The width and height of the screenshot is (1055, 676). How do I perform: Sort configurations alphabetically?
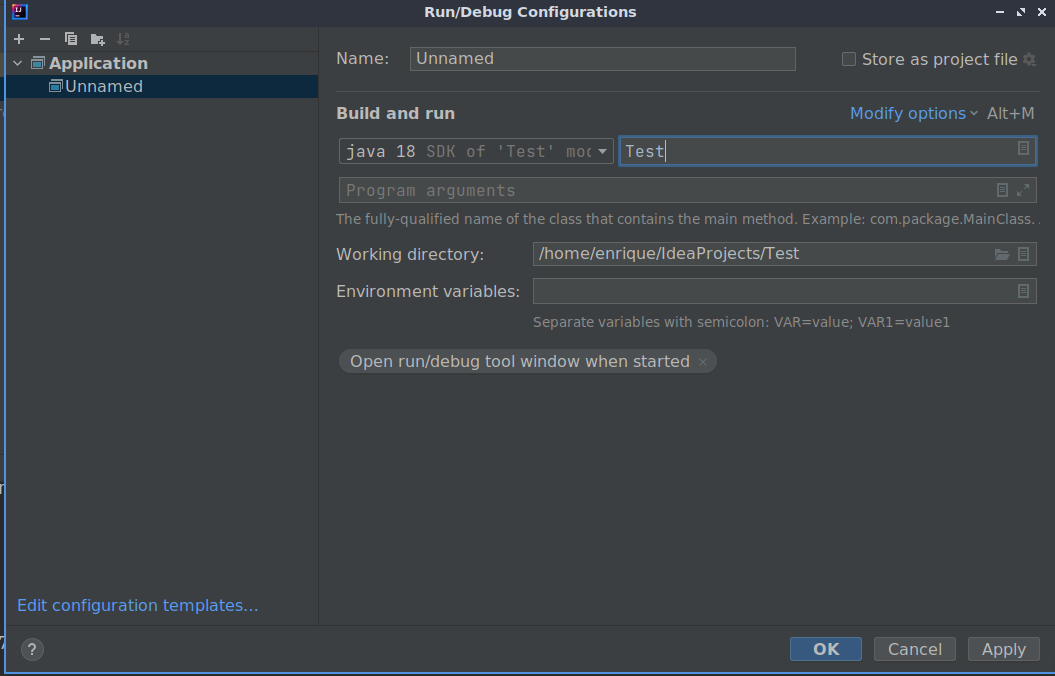pyautogui.click(x=123, y=39)
